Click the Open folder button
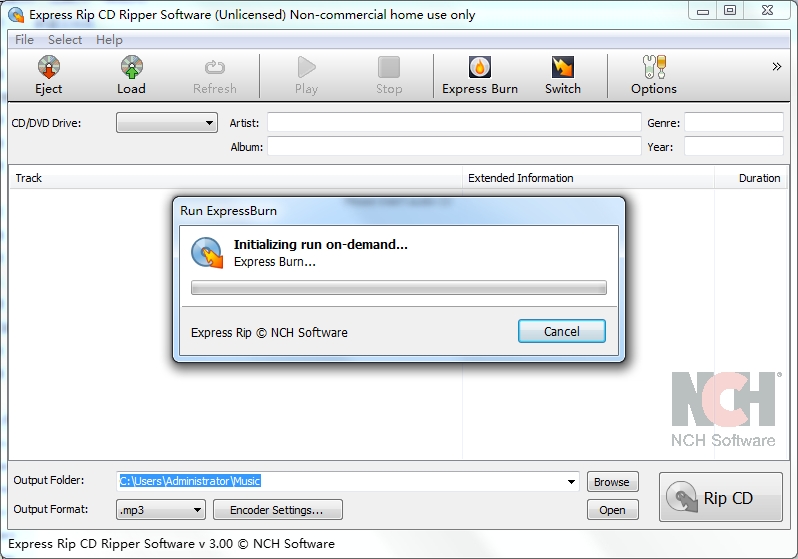 (612, 510)
